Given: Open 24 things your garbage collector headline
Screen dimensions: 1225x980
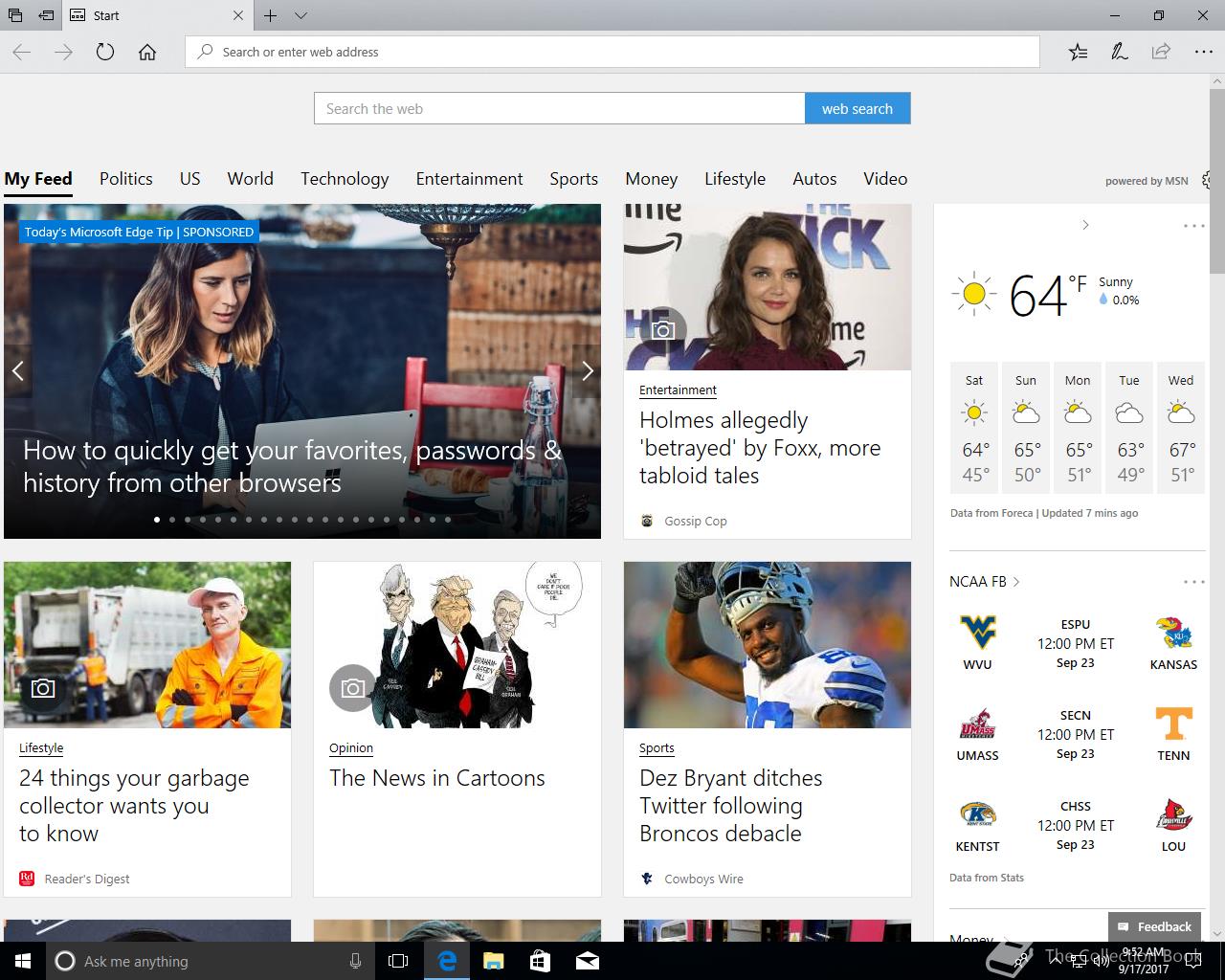Looking at the screenshot, I should (134, 806).
